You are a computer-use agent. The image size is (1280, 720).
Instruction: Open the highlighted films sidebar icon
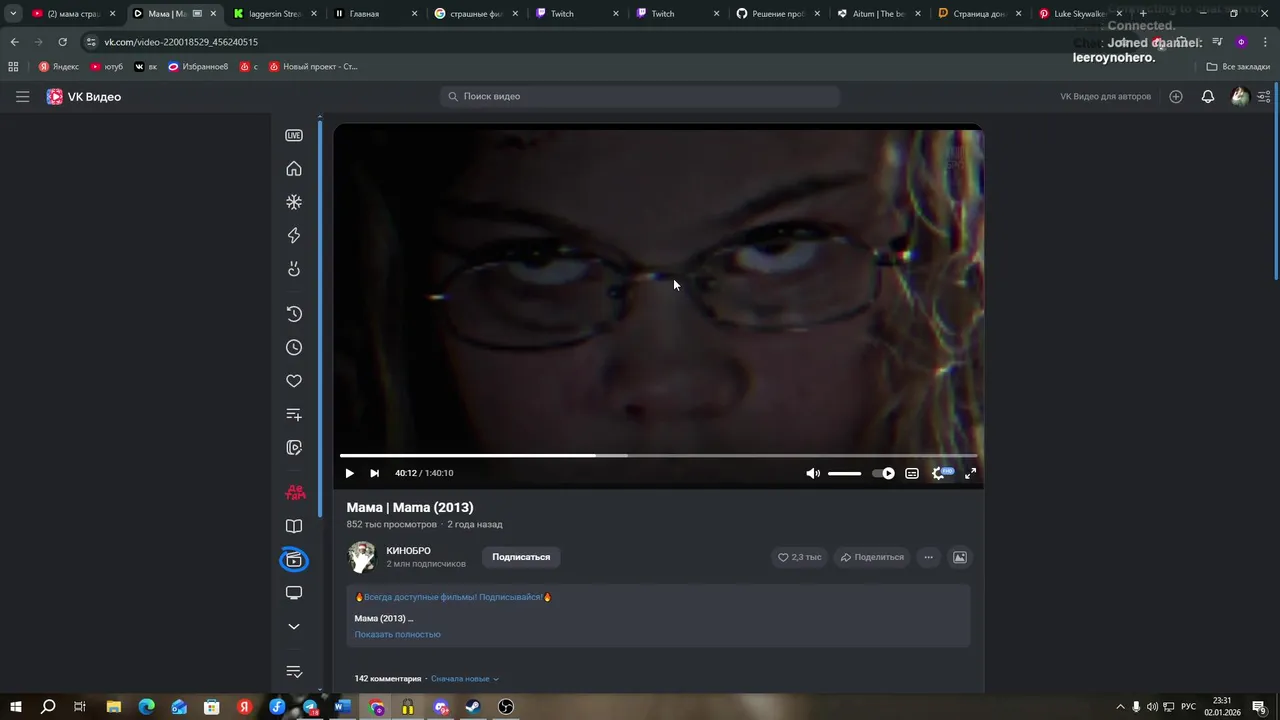tap(294, 560)
